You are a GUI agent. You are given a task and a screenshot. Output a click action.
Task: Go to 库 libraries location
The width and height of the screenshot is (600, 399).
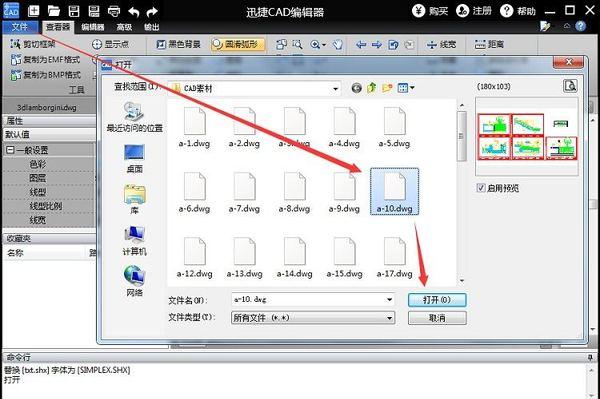(x=134, y=199)
